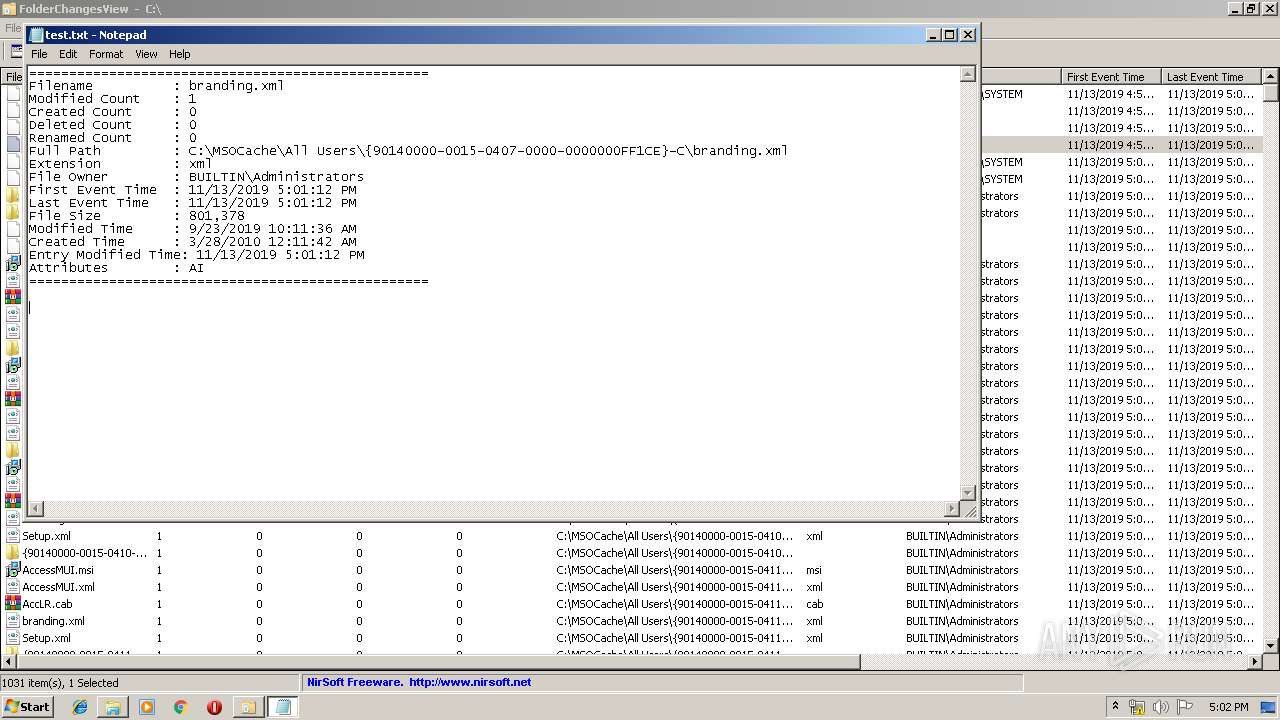The height and width of the screenshot is (720, 1280).
Task: Select the {90140000-0015-0410 folder icon
Action: [13, 553]
